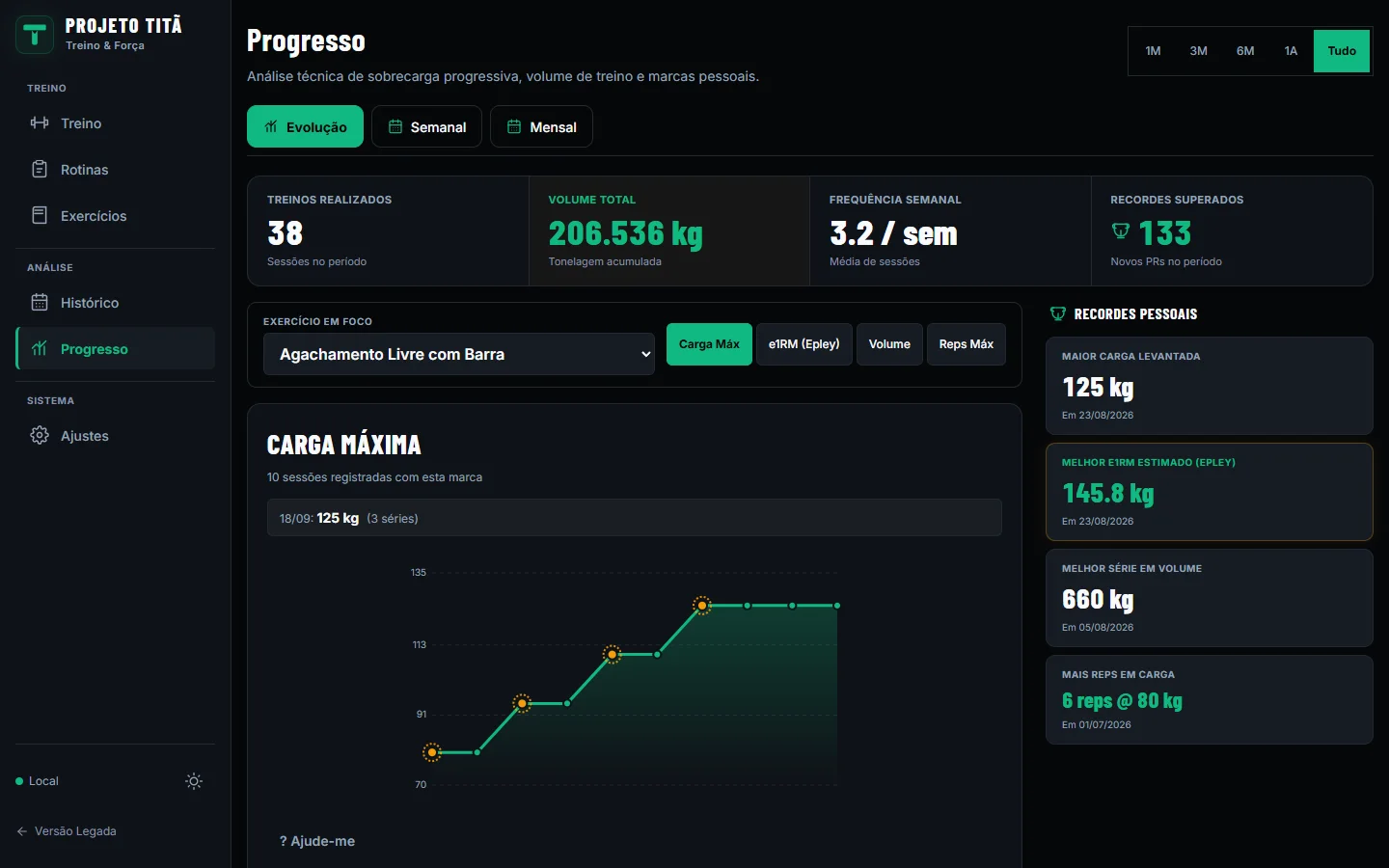Click the Projeto Titã logo icon
The height and width of the screenshot is (868, 1389).
tap(35, 35)
